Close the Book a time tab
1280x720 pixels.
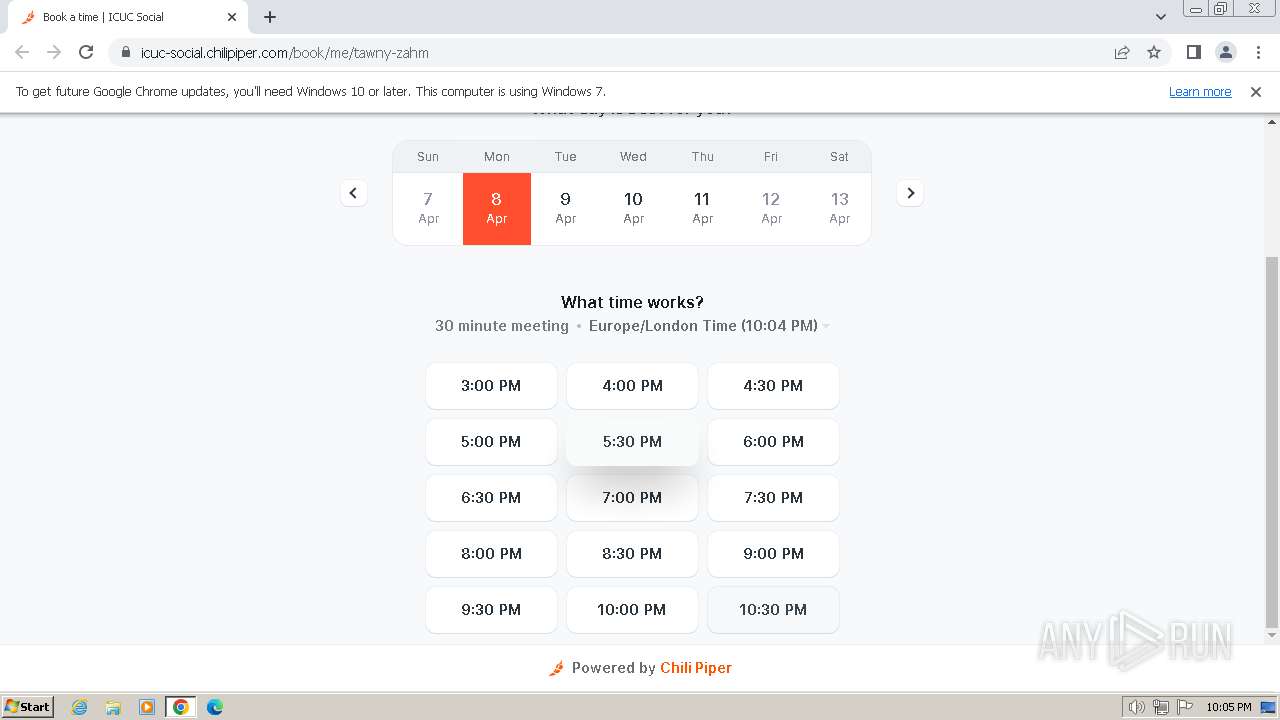coord(232,17)
